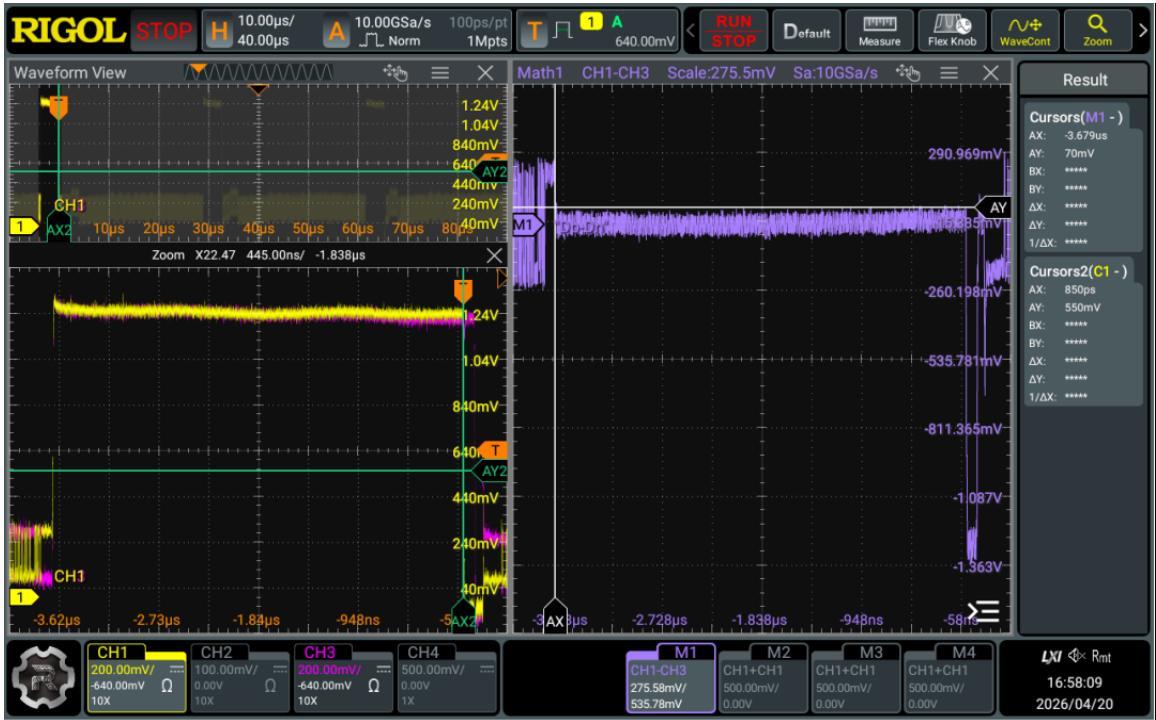Open the list icon at Math1 bottom right
Screen dimensions: 1156x720
pos(984,611)
